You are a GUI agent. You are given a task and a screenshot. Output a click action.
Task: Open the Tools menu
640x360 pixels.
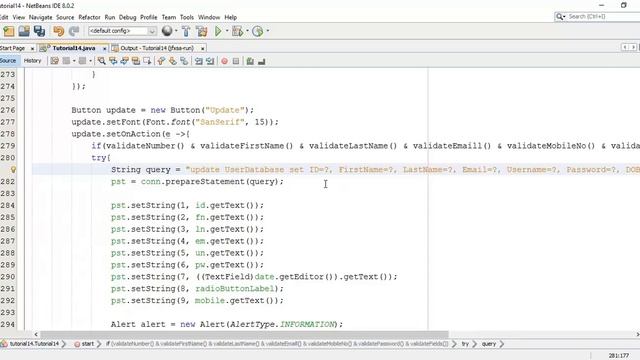187,17
